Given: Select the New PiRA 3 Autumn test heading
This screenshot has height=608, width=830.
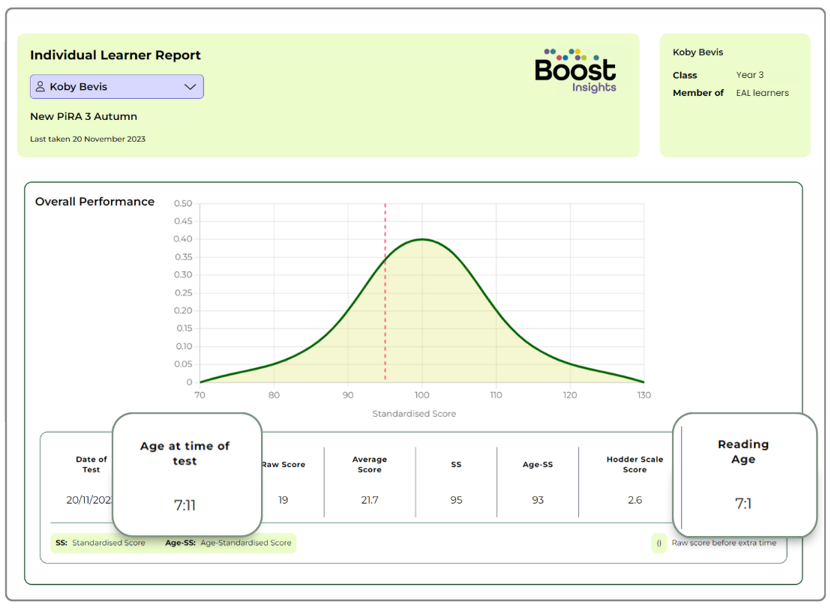Looking at the screenshot, I should pos(84,117).
